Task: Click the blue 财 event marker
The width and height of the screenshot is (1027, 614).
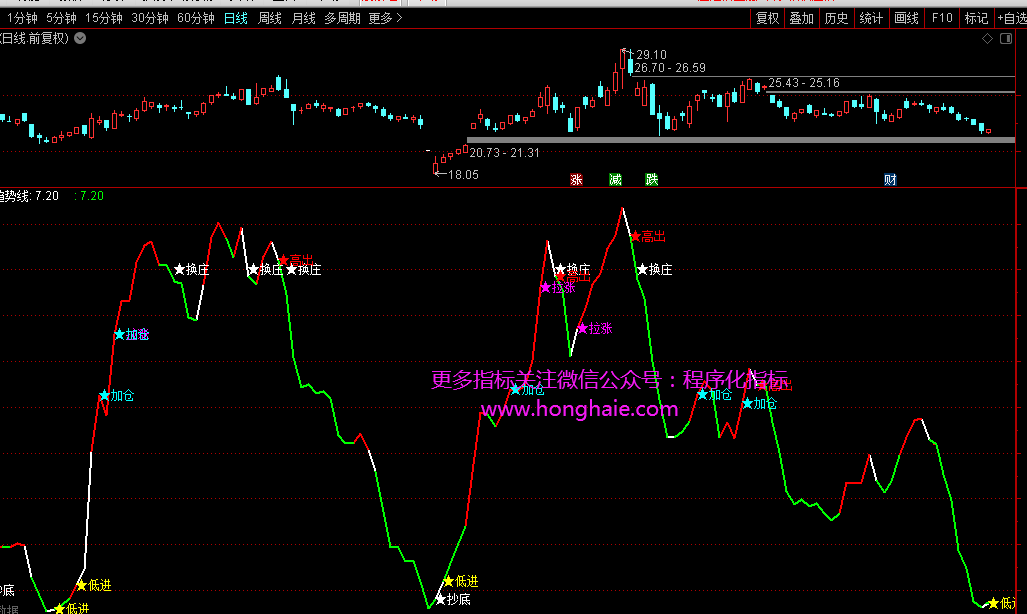Action: pos(890,180)
